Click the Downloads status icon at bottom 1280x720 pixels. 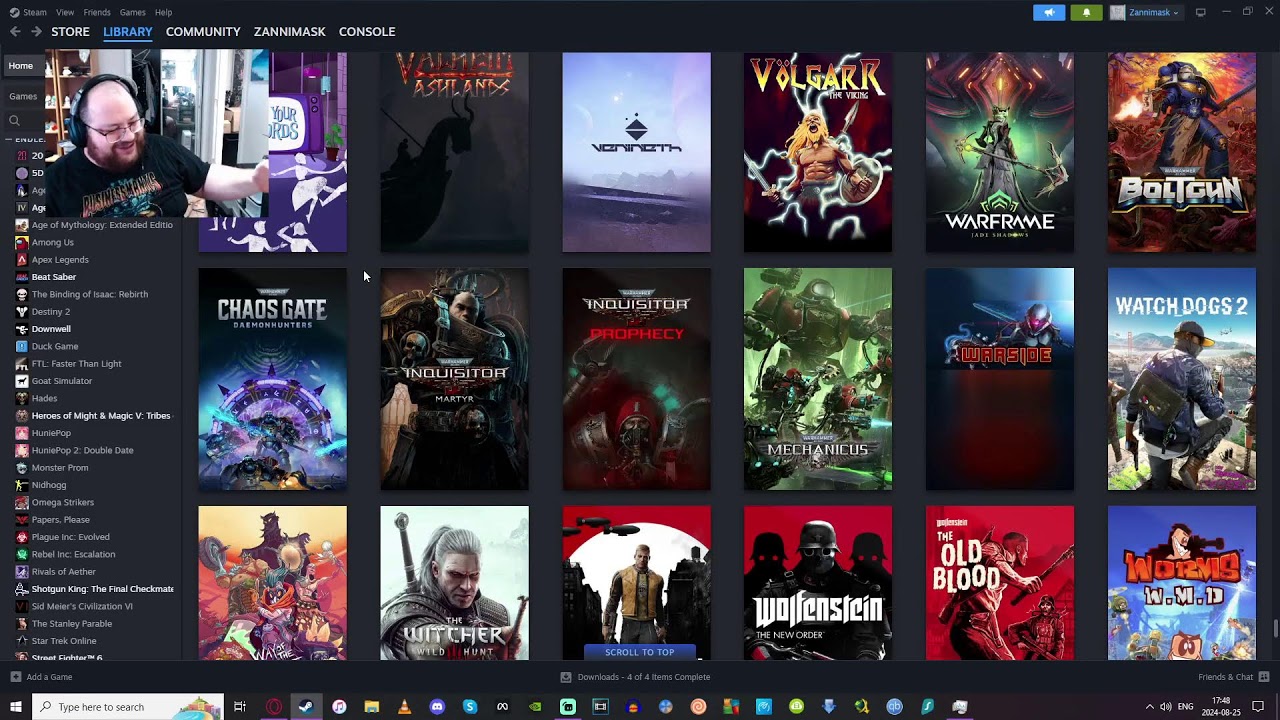coord(566,677)
